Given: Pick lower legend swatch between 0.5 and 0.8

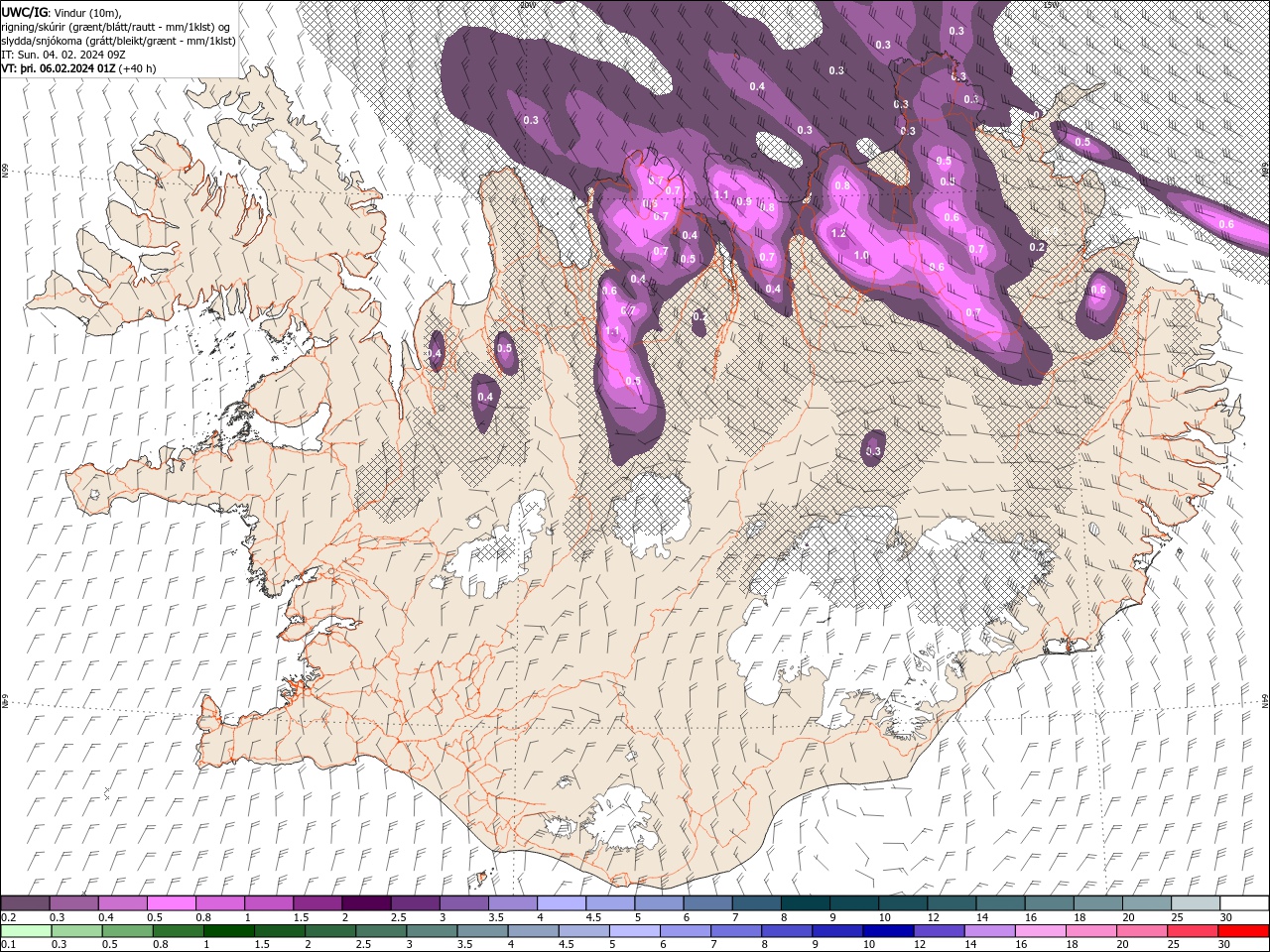Looking at the screenshot, I should point(127,931).
